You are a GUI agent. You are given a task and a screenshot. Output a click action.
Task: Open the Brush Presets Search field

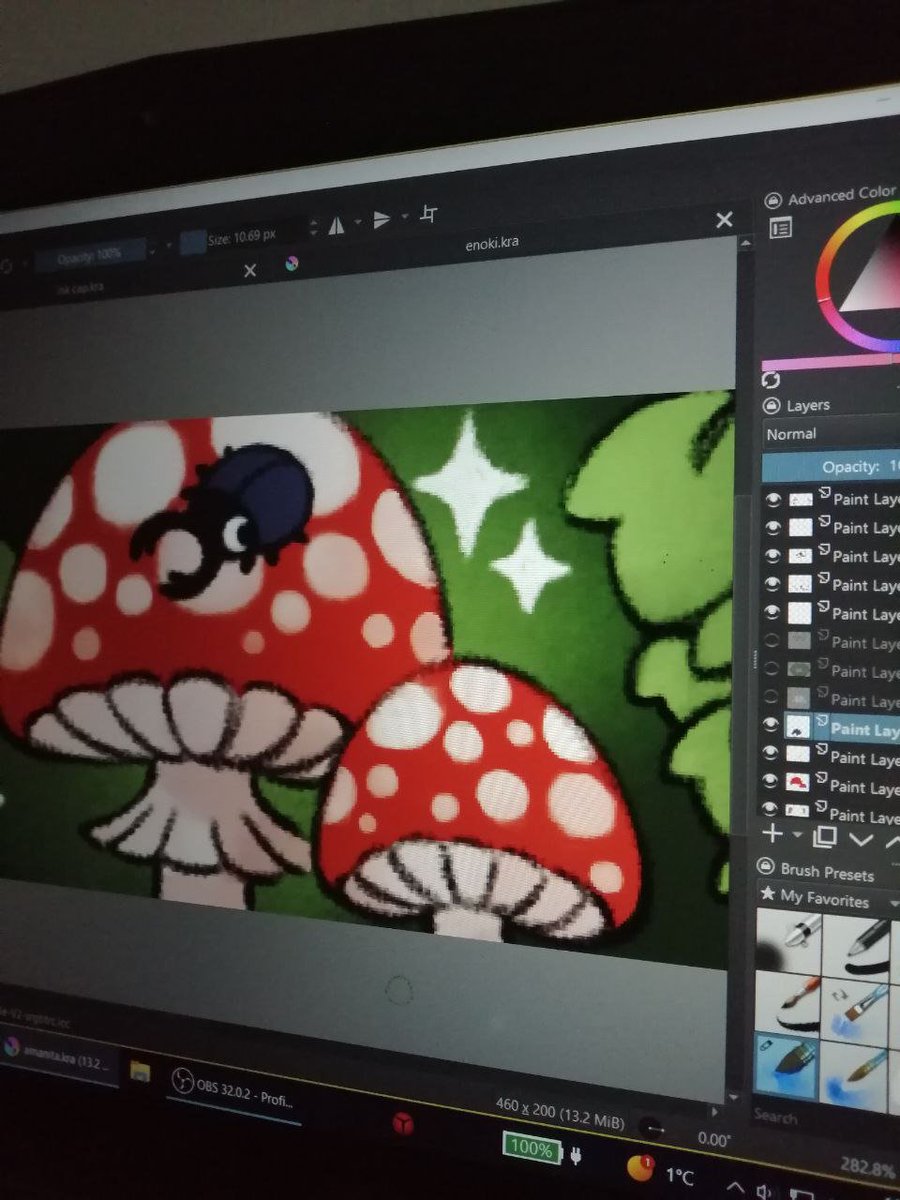[790, 1118]
